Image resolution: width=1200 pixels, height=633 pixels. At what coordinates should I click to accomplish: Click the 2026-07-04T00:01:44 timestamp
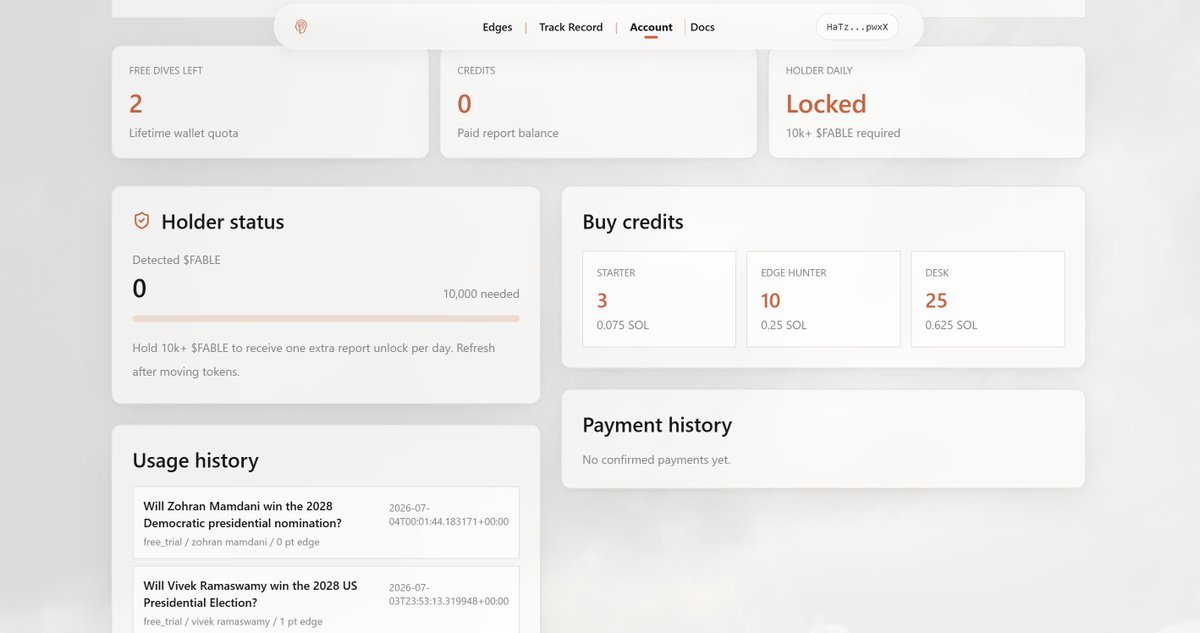[449, 514]
